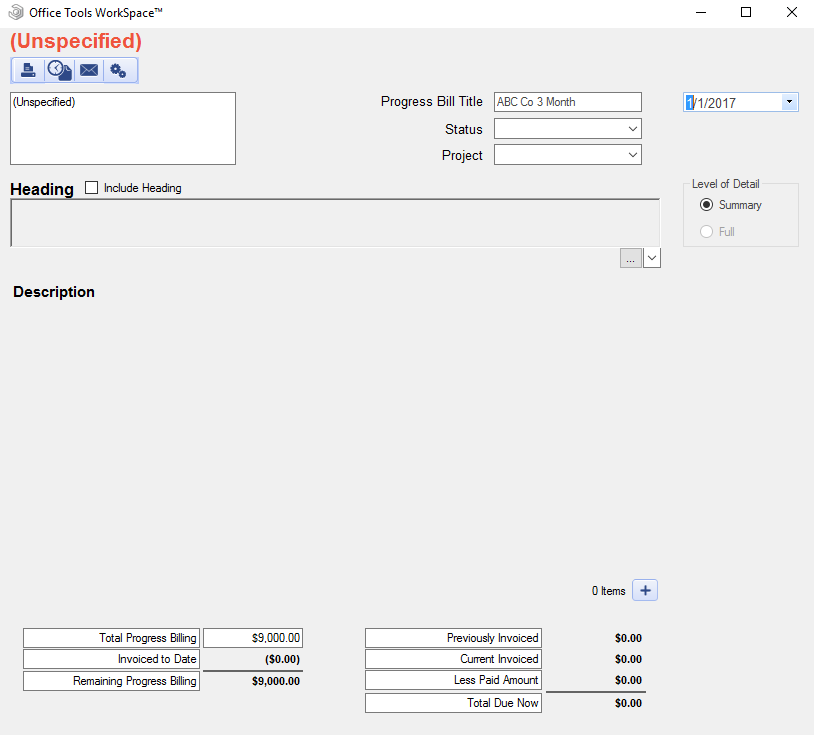The image size is (814, 735).
Task: Expand the dropdown arrow below the heading box
Action: point(652,258)
